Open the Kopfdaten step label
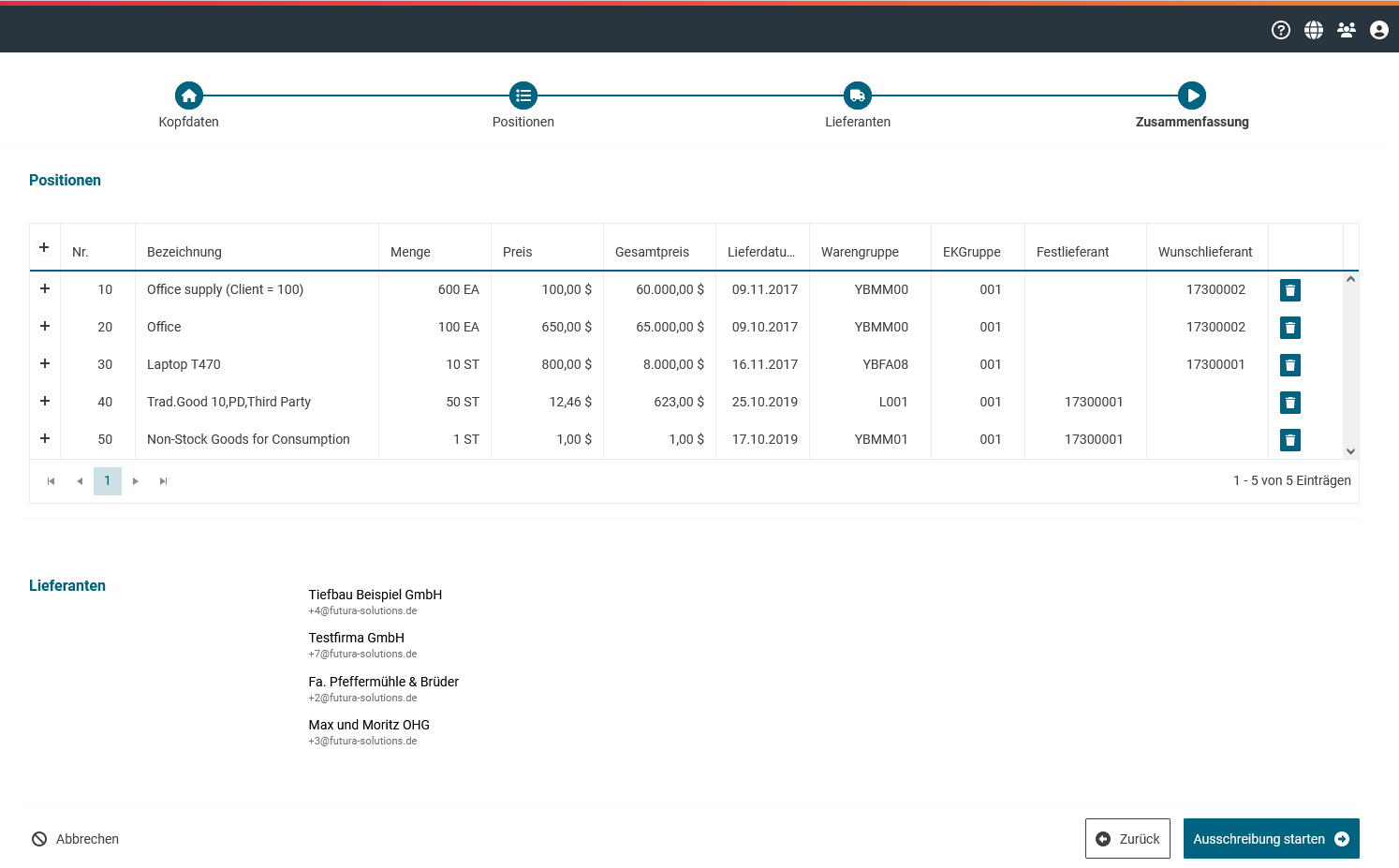 189,122
